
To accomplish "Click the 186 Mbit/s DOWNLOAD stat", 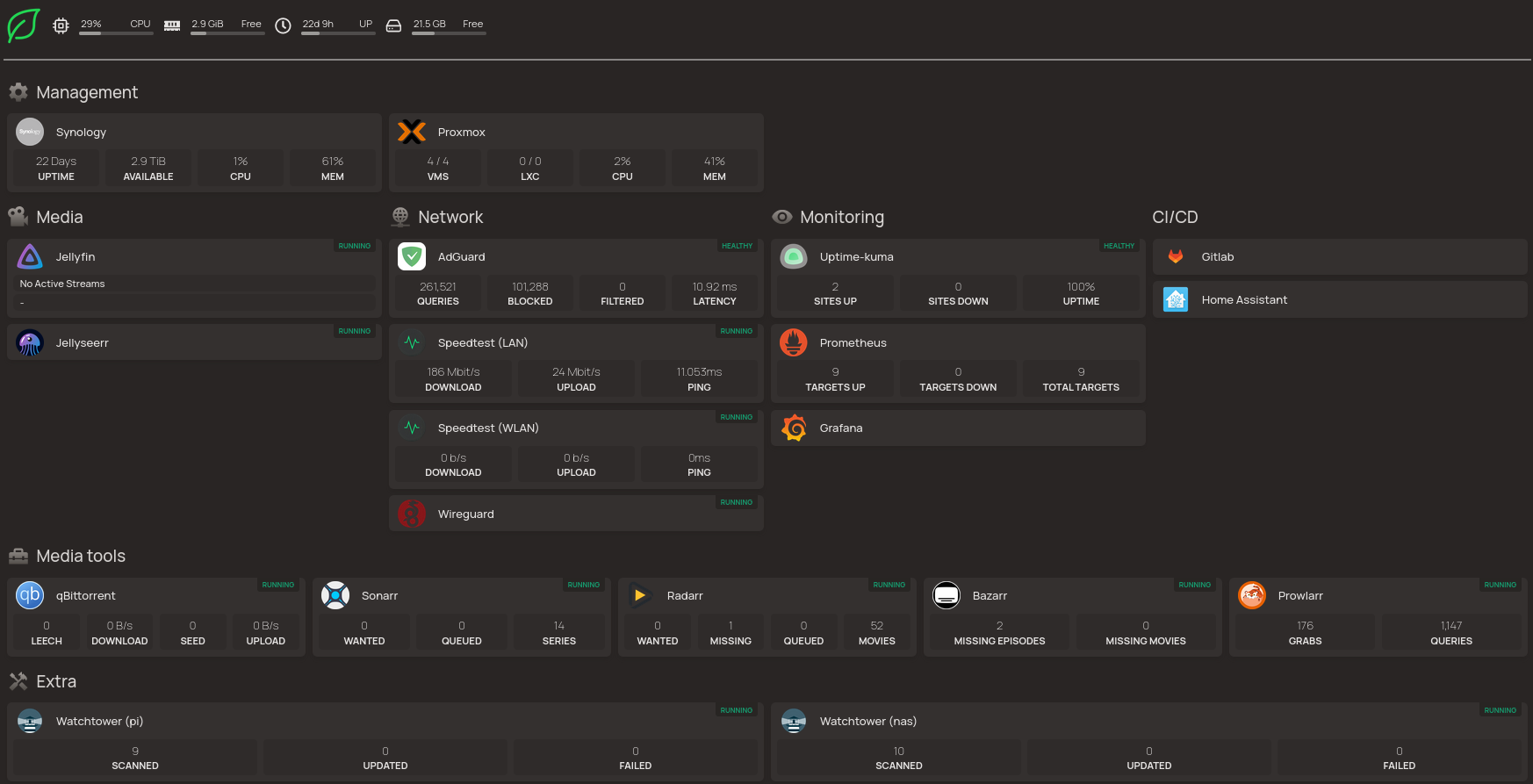I will pyautogui.click(x=453, y=379).
